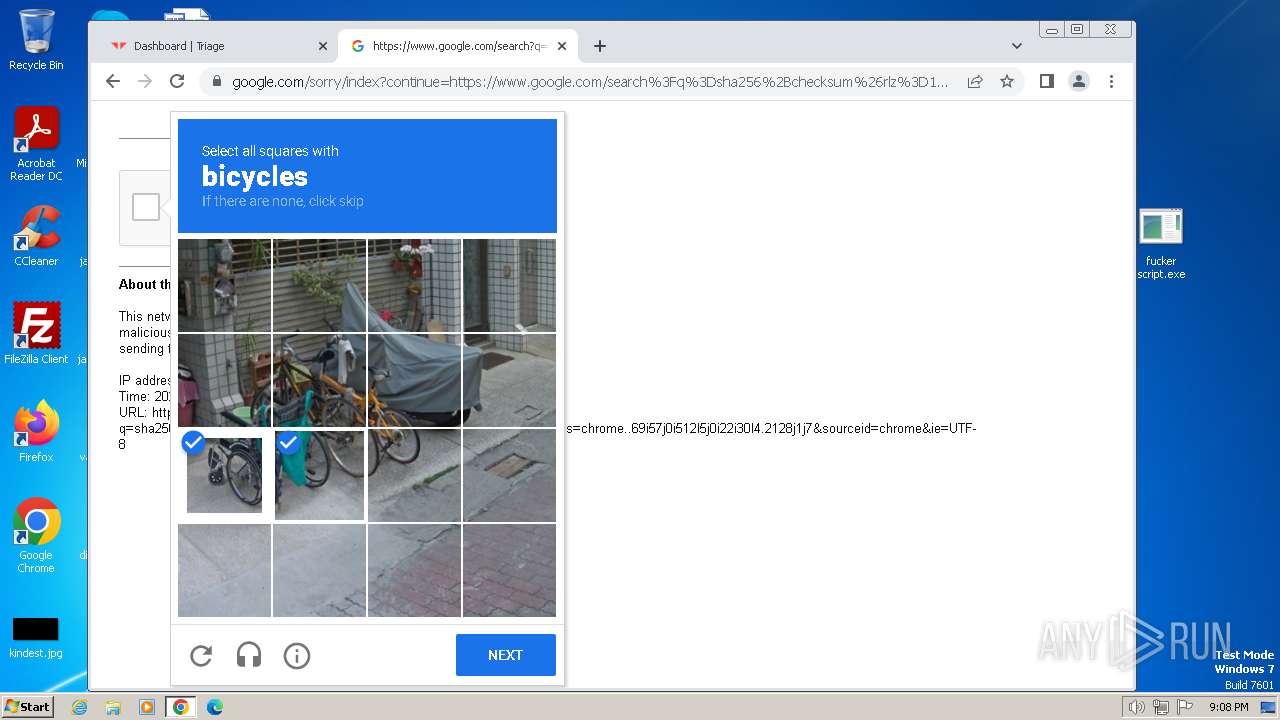Open Google Chrome desktop shortcut

[x=36, y=536]
